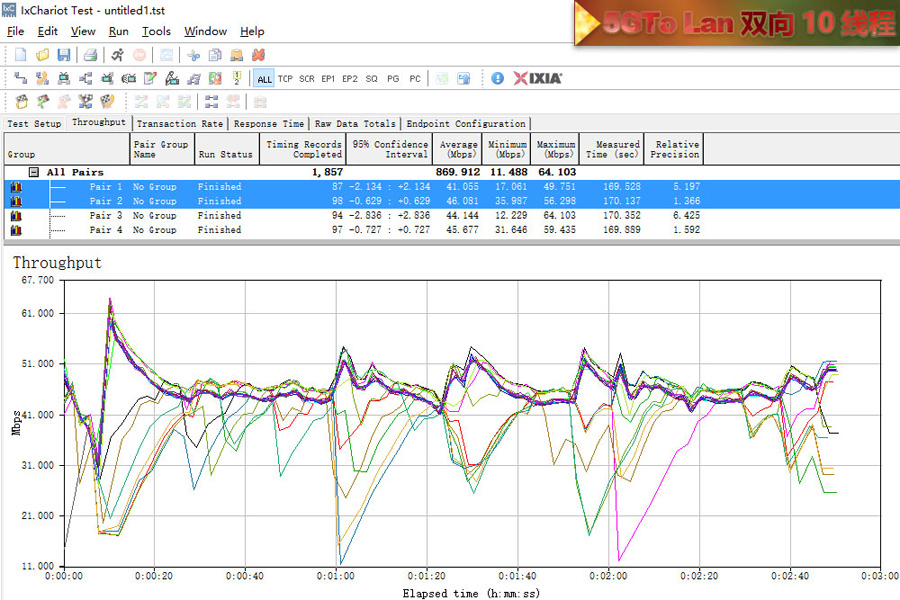The image size is (900, 600).
Task: Open the Endpoint Configuration tab
Action: pos(465,124)
